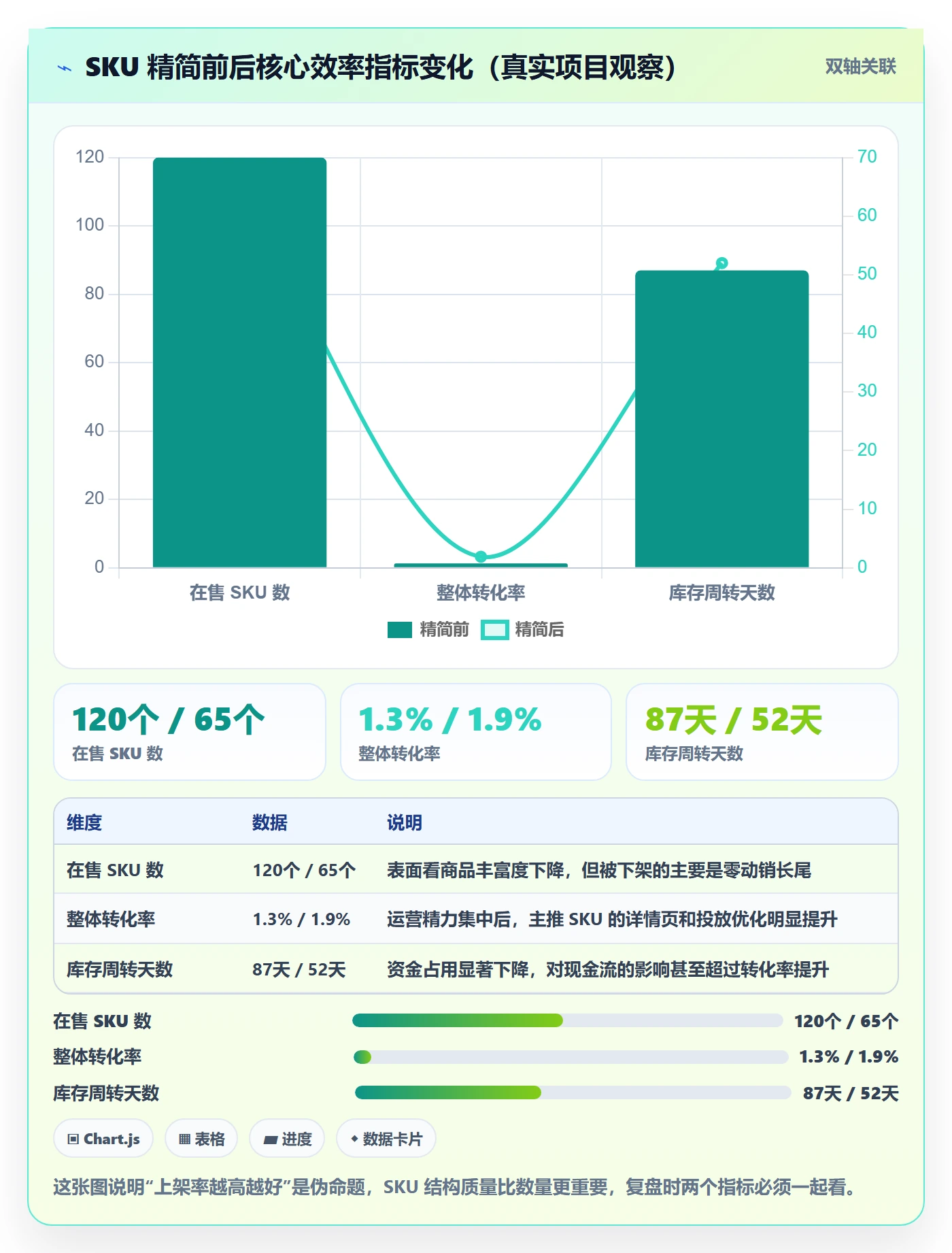Click the 数据卡片 tag chip

[x=386, y=1139]
